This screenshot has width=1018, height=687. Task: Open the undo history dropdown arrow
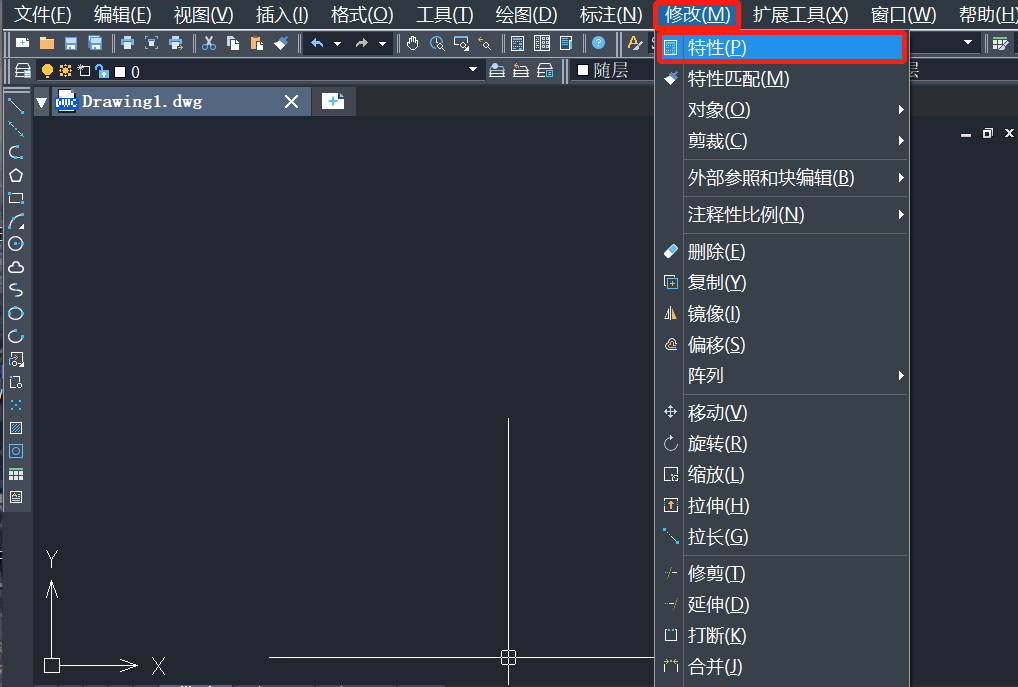[x=337, y=43]
